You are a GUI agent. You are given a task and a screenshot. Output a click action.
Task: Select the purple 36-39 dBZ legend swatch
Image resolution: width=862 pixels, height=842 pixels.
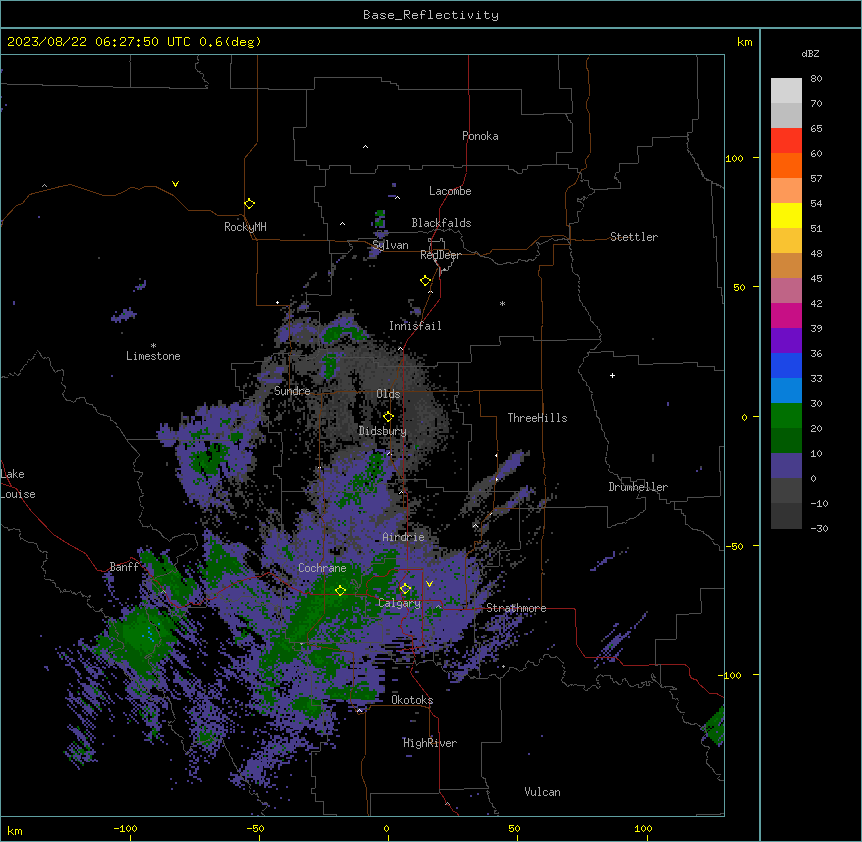pyautogui.click(x=786, y=341)
